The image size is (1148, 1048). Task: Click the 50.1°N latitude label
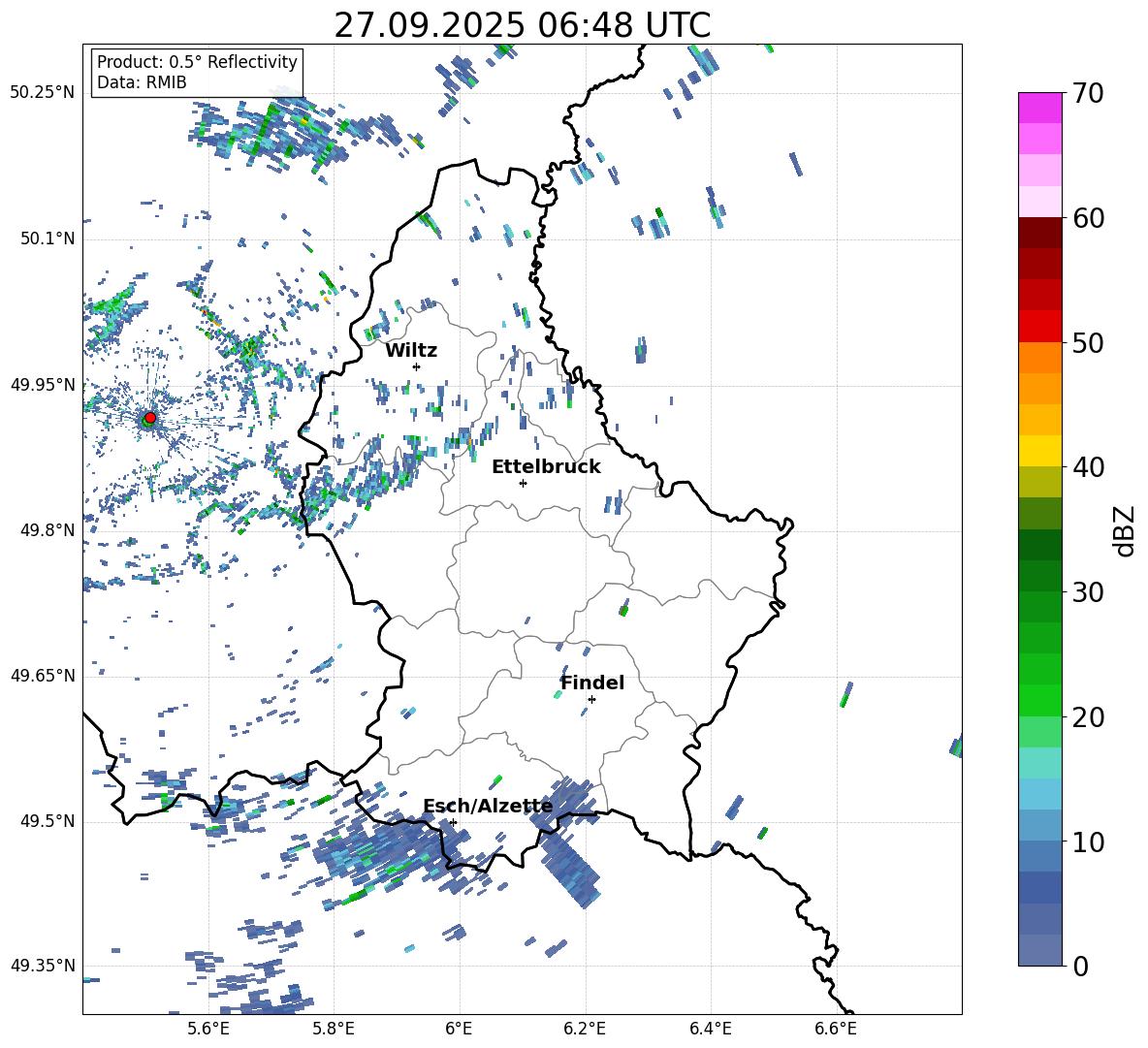pyautogui.click(x=47, y=239)
